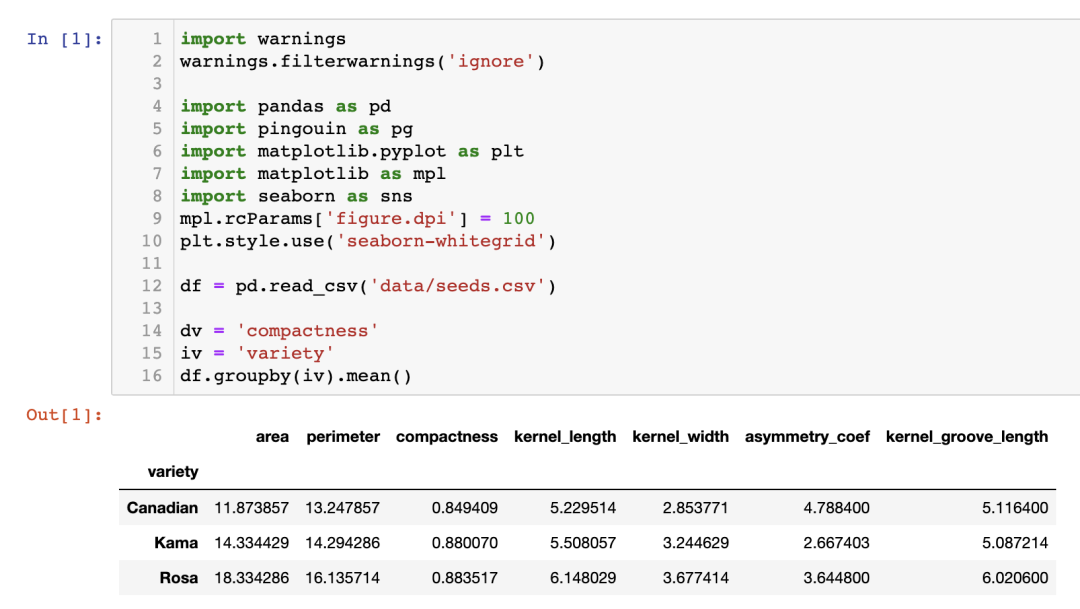Select the Rosa row label
Viewport: 1080px width, 609px height.
point(178,578)
